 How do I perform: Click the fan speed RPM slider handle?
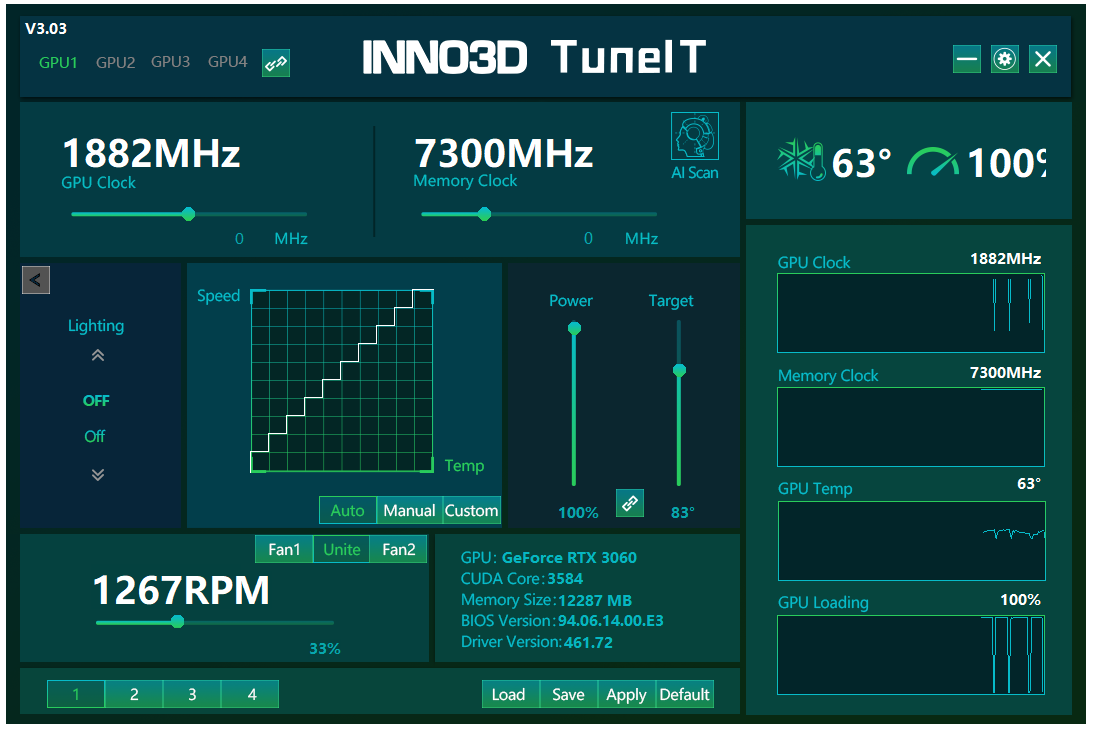(x=178, y=622)
